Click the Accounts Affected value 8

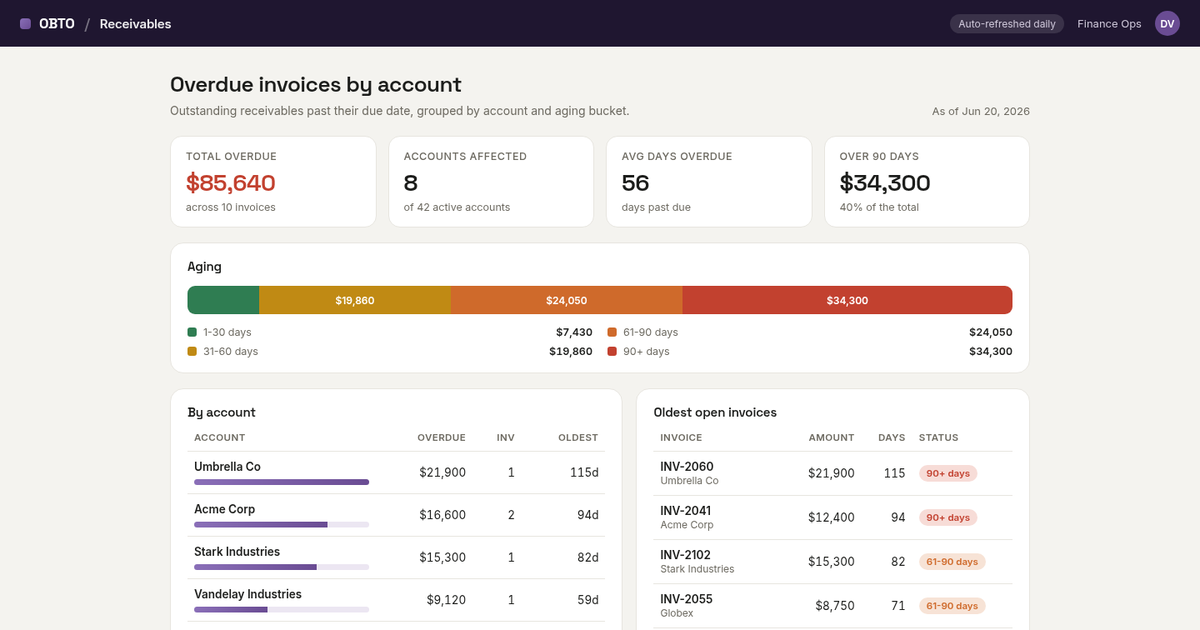(410, 183)
